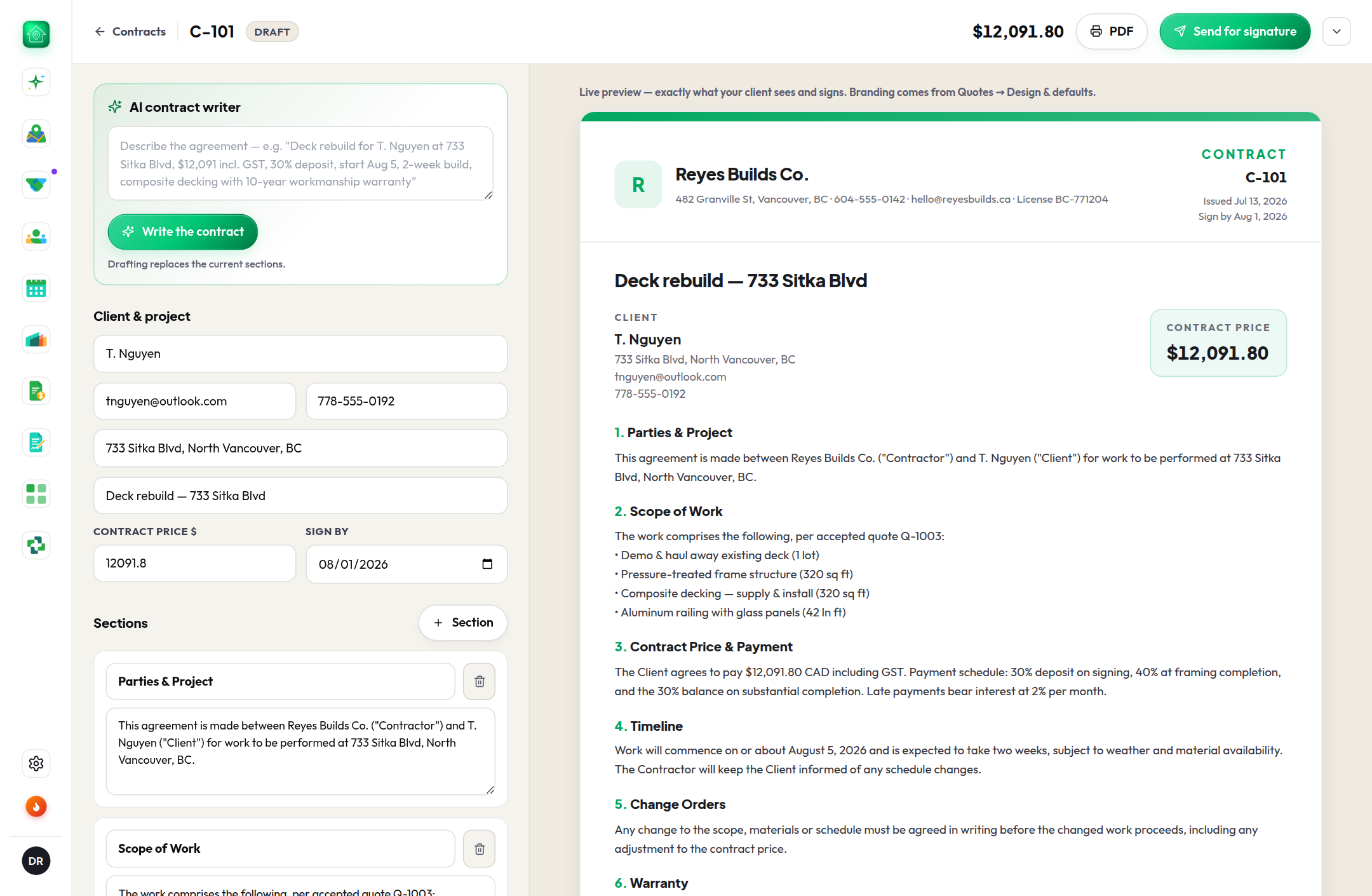This screenshot has width=1372, height=896.
Task: Edit the address field 733 Sitka Blvd
Action: tap(300, 449)
